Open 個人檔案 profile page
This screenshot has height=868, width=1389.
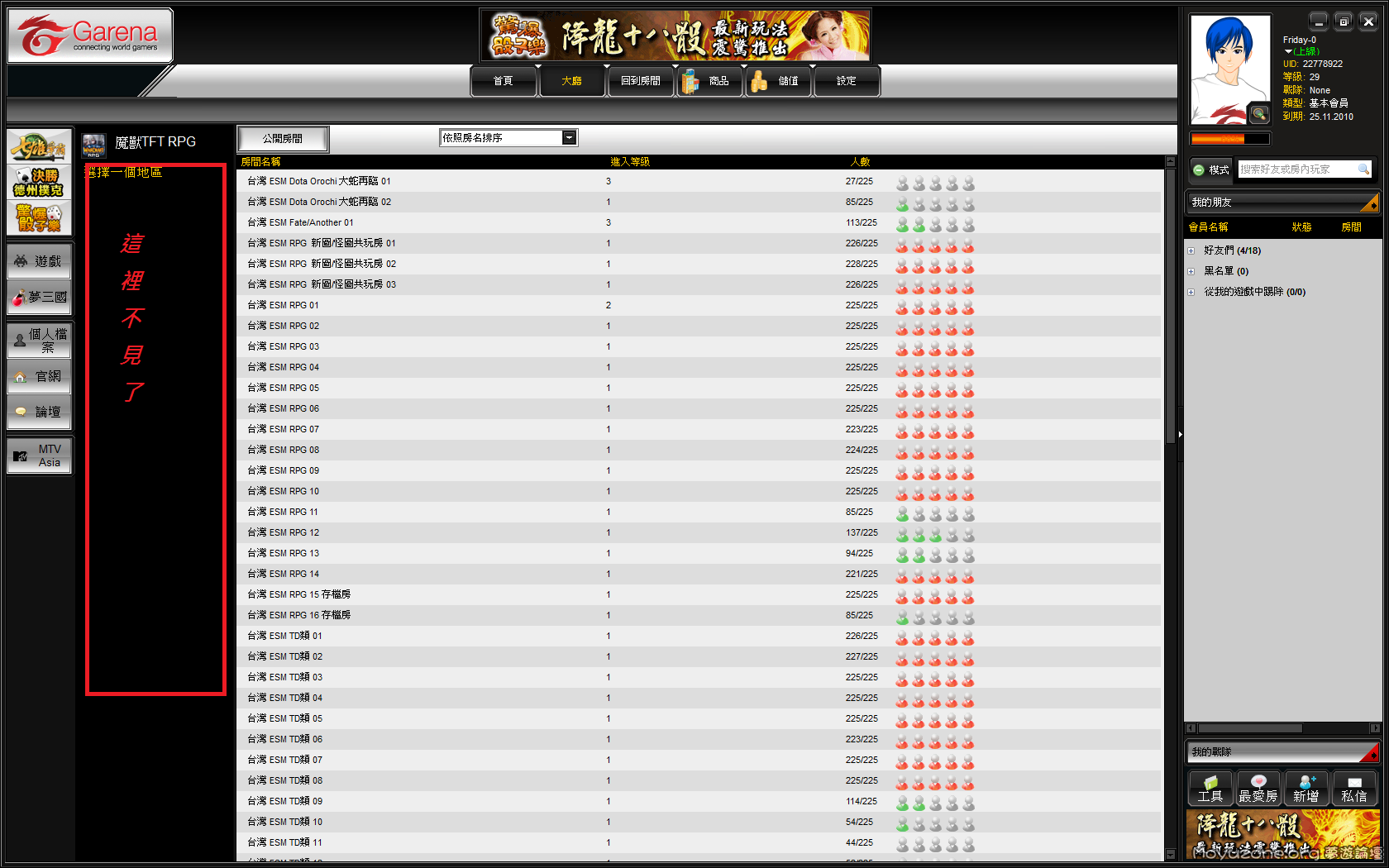pyautogui.click(x=40, y=341)
